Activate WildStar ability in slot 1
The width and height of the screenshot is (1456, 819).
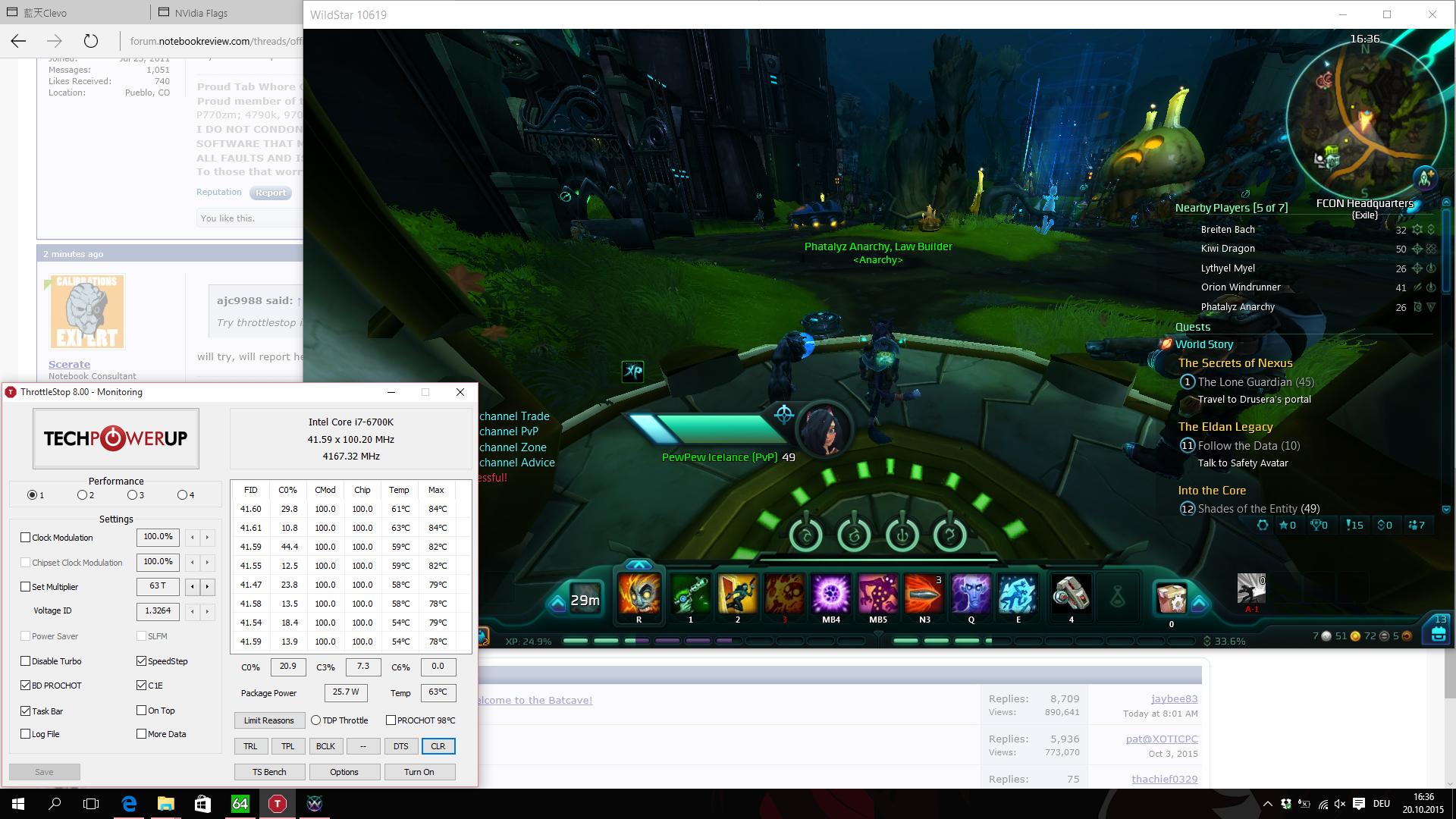(x=690, y=593)
